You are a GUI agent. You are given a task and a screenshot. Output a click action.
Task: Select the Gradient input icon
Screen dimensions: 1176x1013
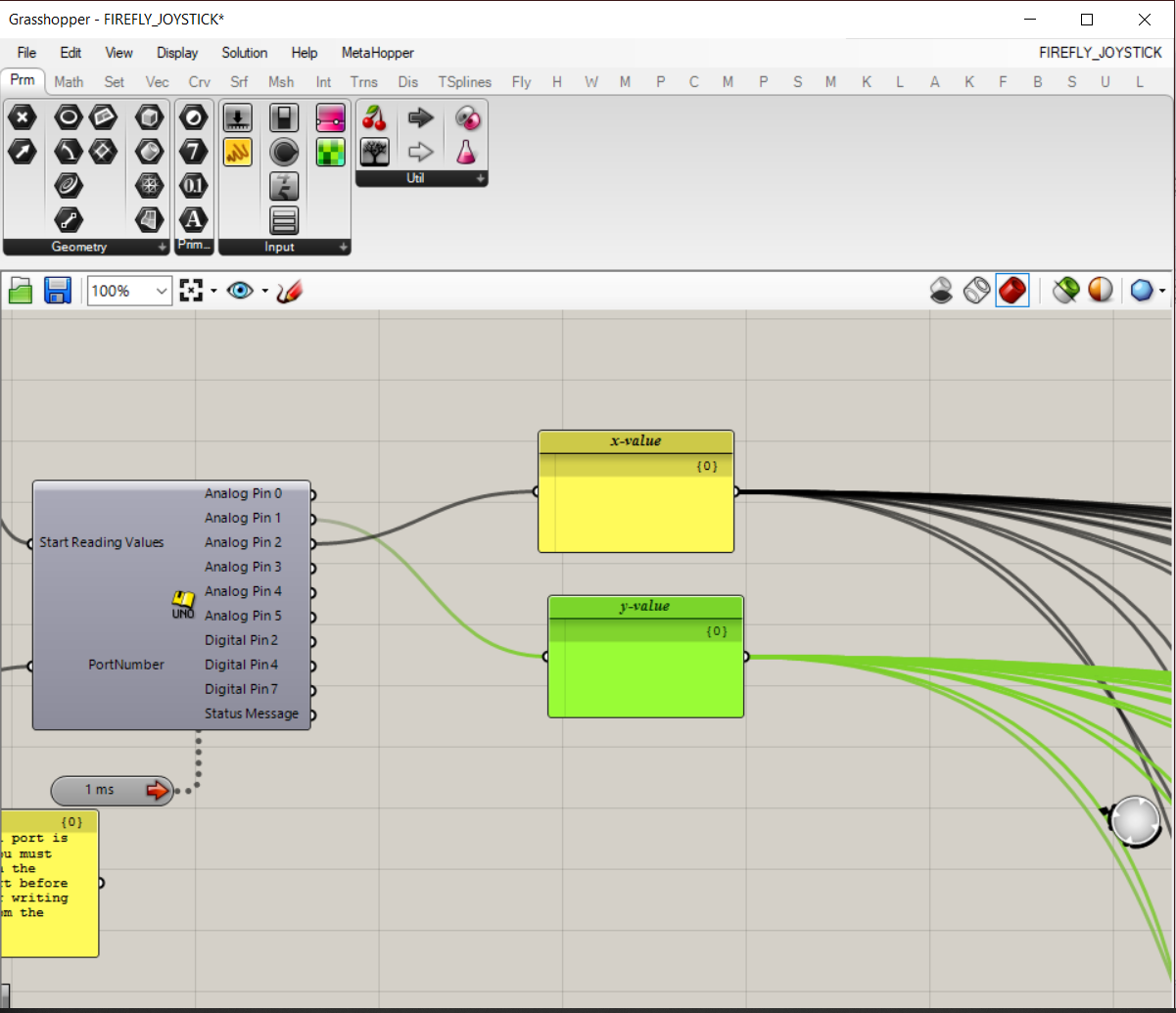pos(330,118)
